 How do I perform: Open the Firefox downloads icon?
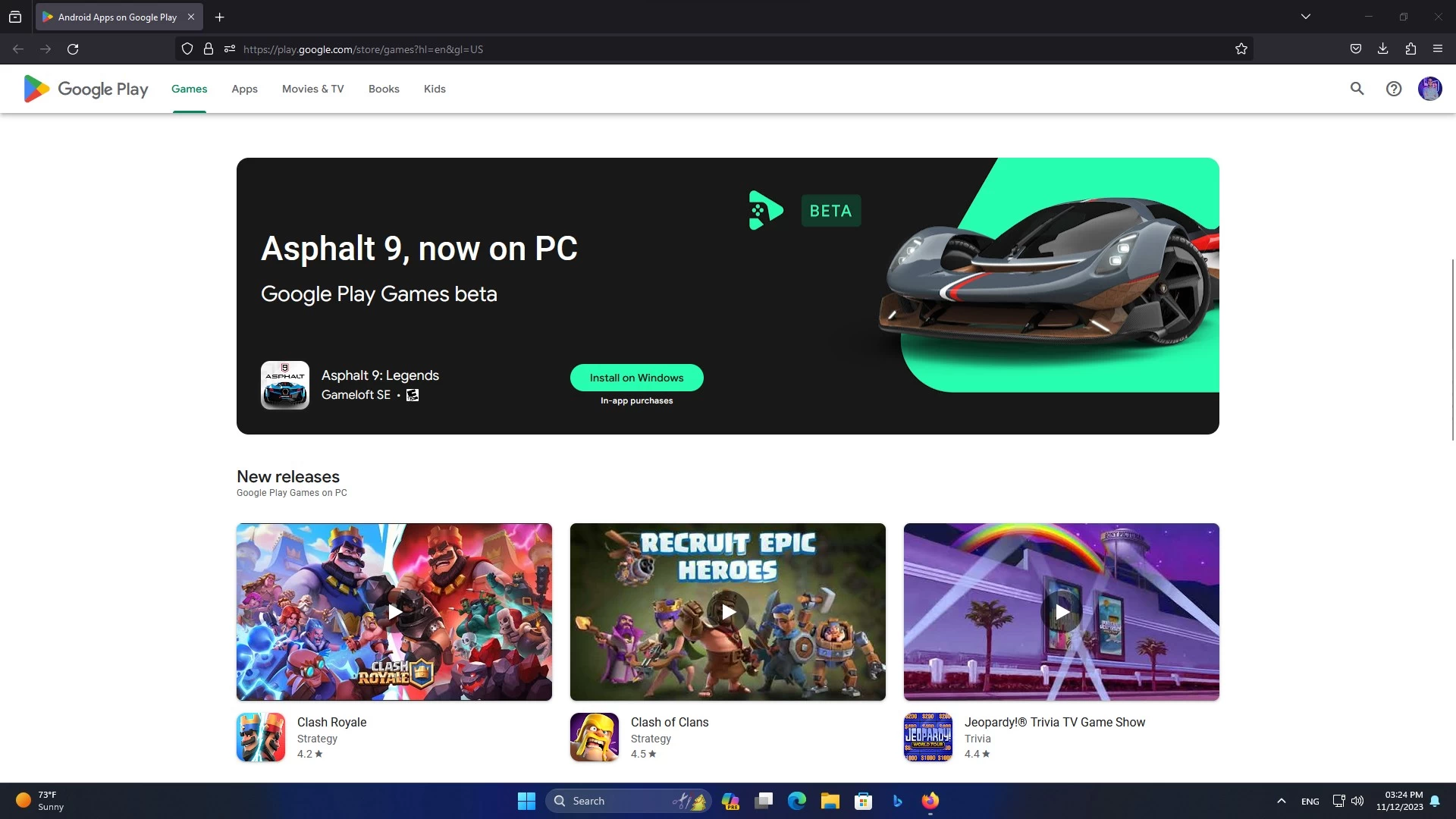coord(1383,49)
